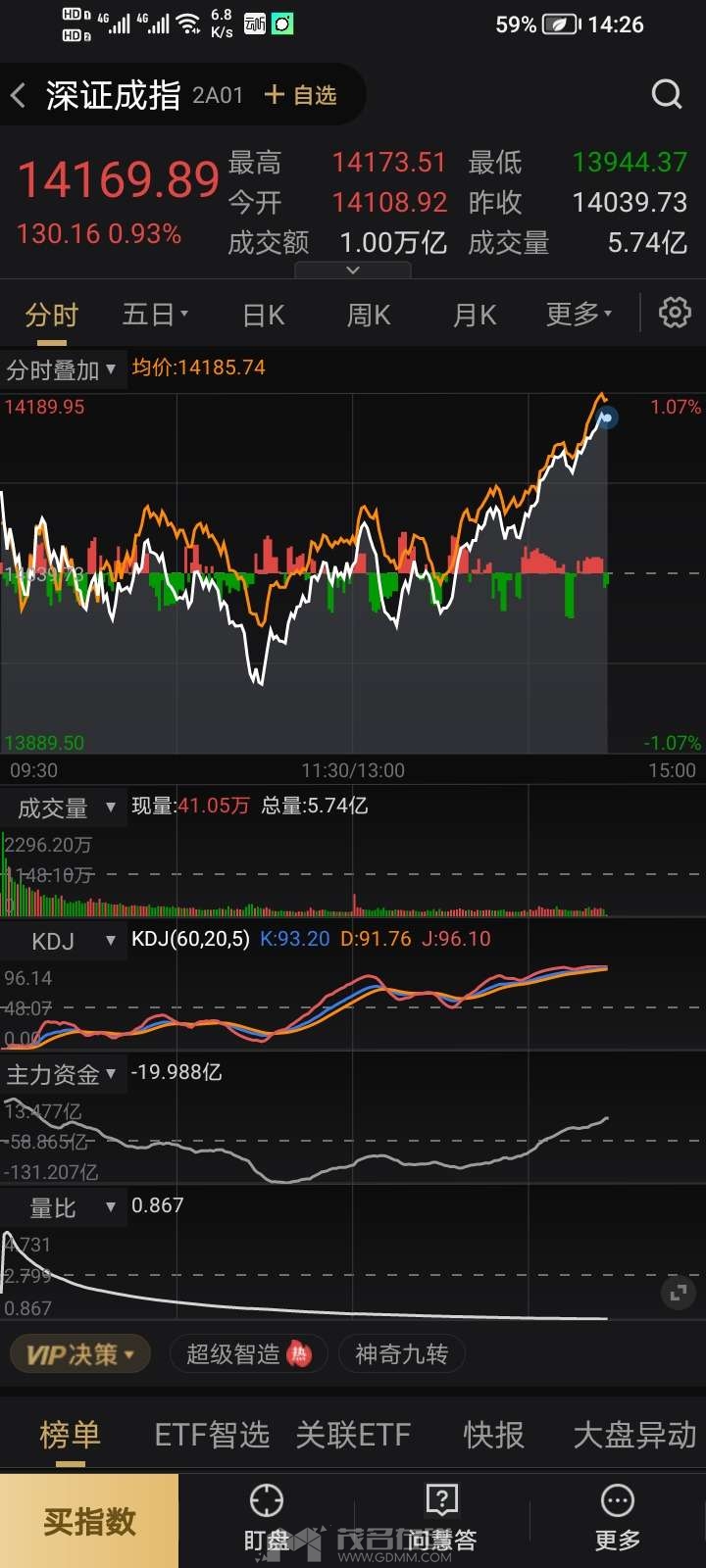Tap the current price marker on chart
The width and height of the screenshot is (706, 1568).
(607, 418)
